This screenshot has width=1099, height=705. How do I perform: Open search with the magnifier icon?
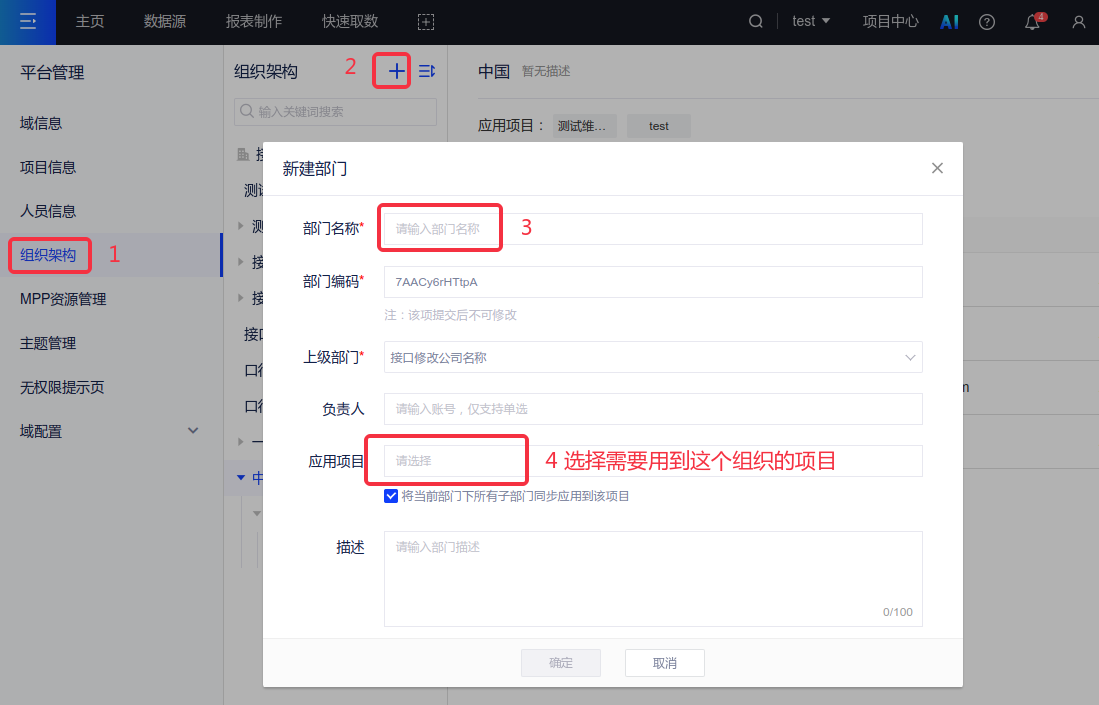click(756, 22)
